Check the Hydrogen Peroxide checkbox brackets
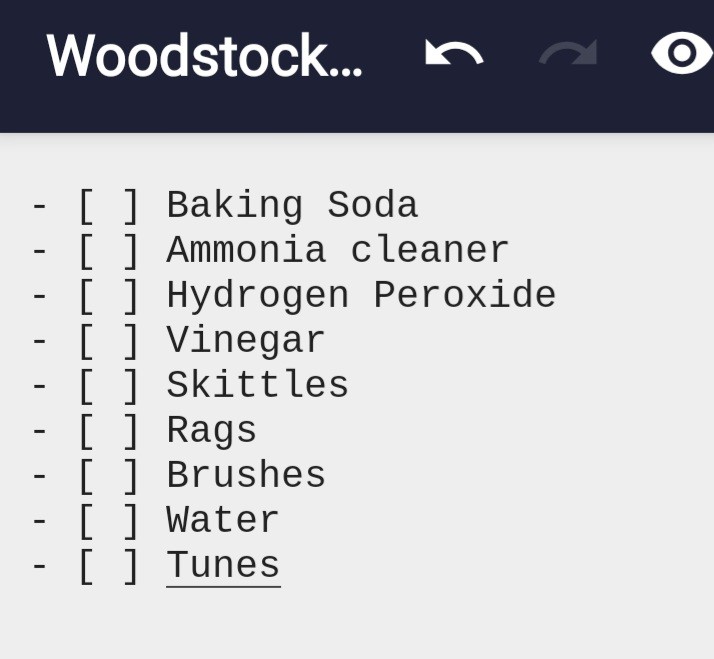This screenshot has height=659, width=714. tap(109, 296)
